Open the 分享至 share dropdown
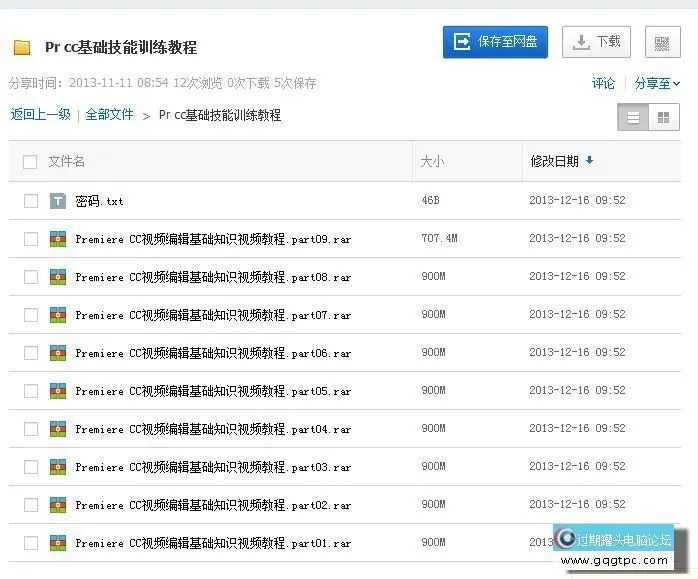698x579 pixels. 657,84
